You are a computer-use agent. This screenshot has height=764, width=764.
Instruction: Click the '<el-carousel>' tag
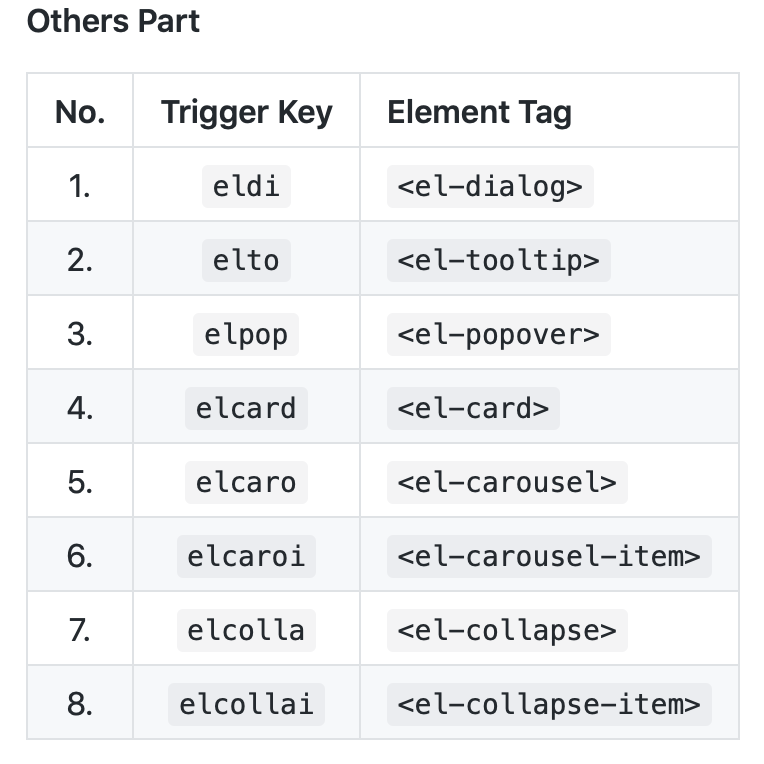click(507, 482)
